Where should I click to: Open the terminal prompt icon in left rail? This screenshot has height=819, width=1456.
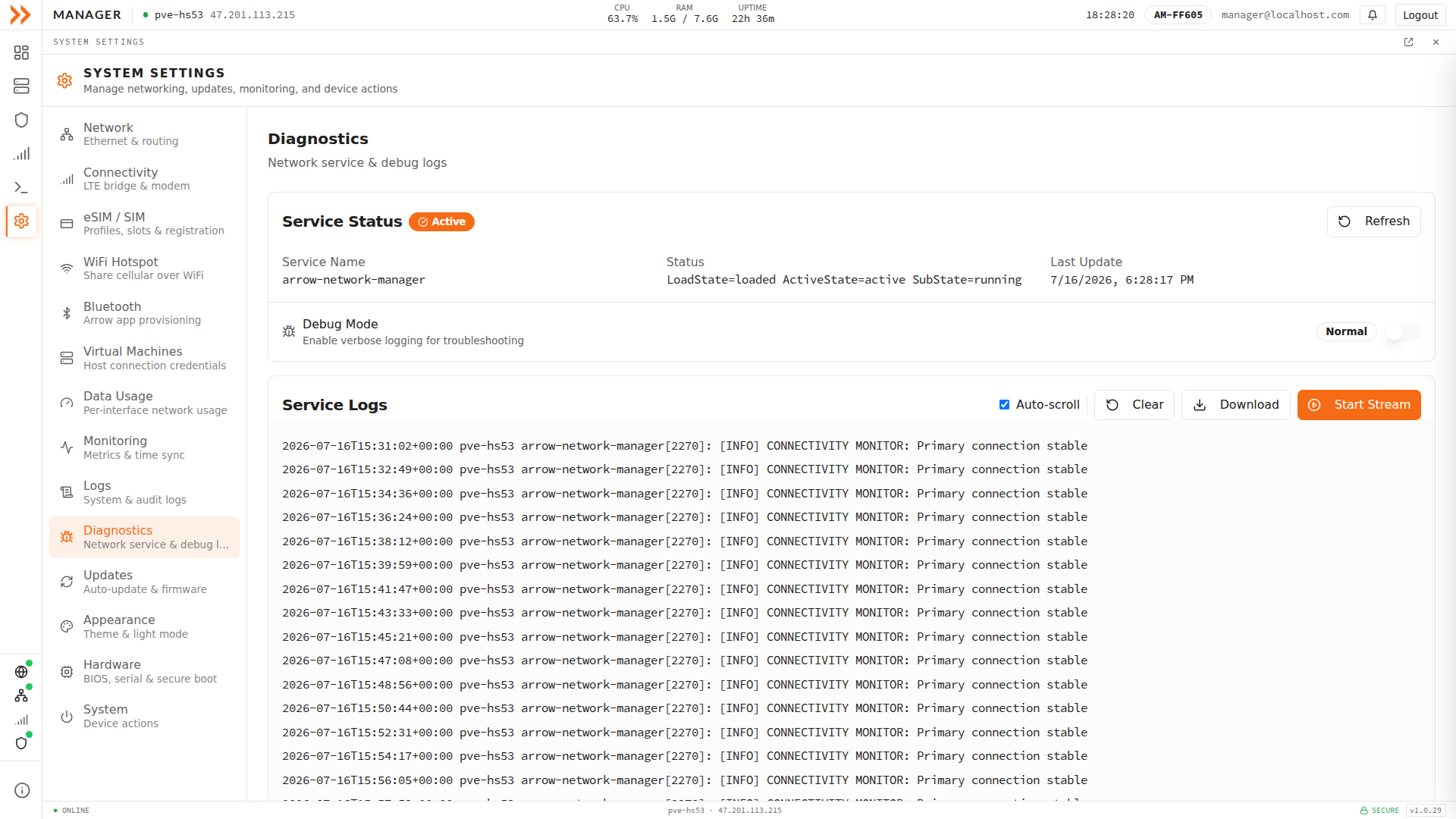click(x=21, y=187)
